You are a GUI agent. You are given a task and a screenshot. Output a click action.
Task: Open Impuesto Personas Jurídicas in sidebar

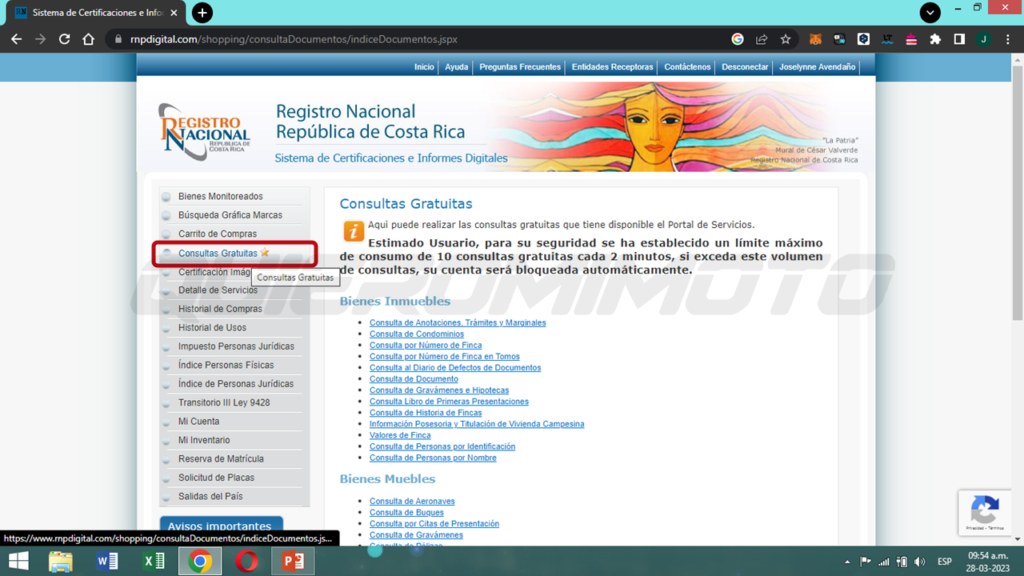[x=236, y=346]
